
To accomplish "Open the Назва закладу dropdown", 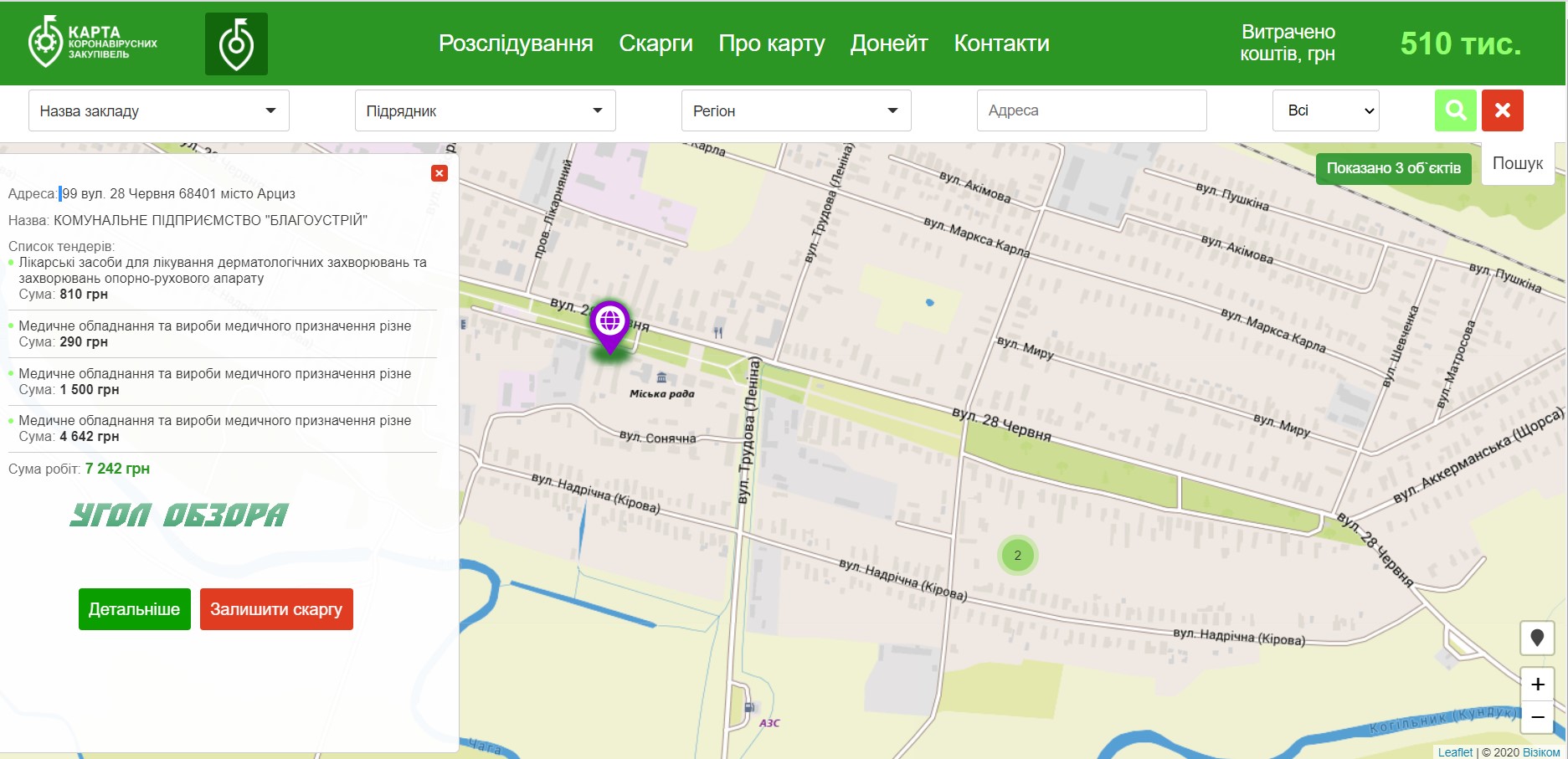I will pyautogui.click(x=159, y=111).
